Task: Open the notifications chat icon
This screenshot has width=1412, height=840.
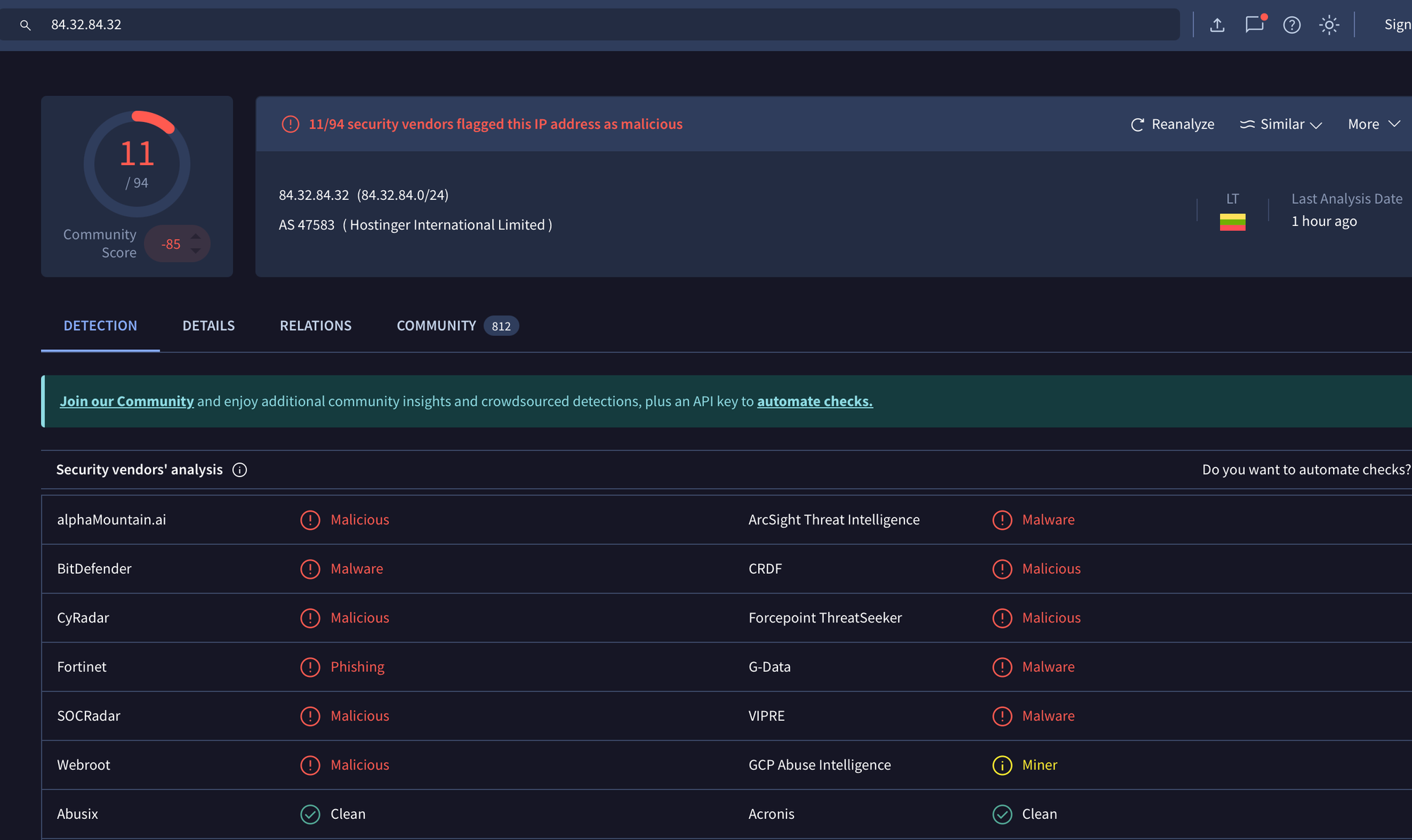Action: click(x=1255, y=24)
